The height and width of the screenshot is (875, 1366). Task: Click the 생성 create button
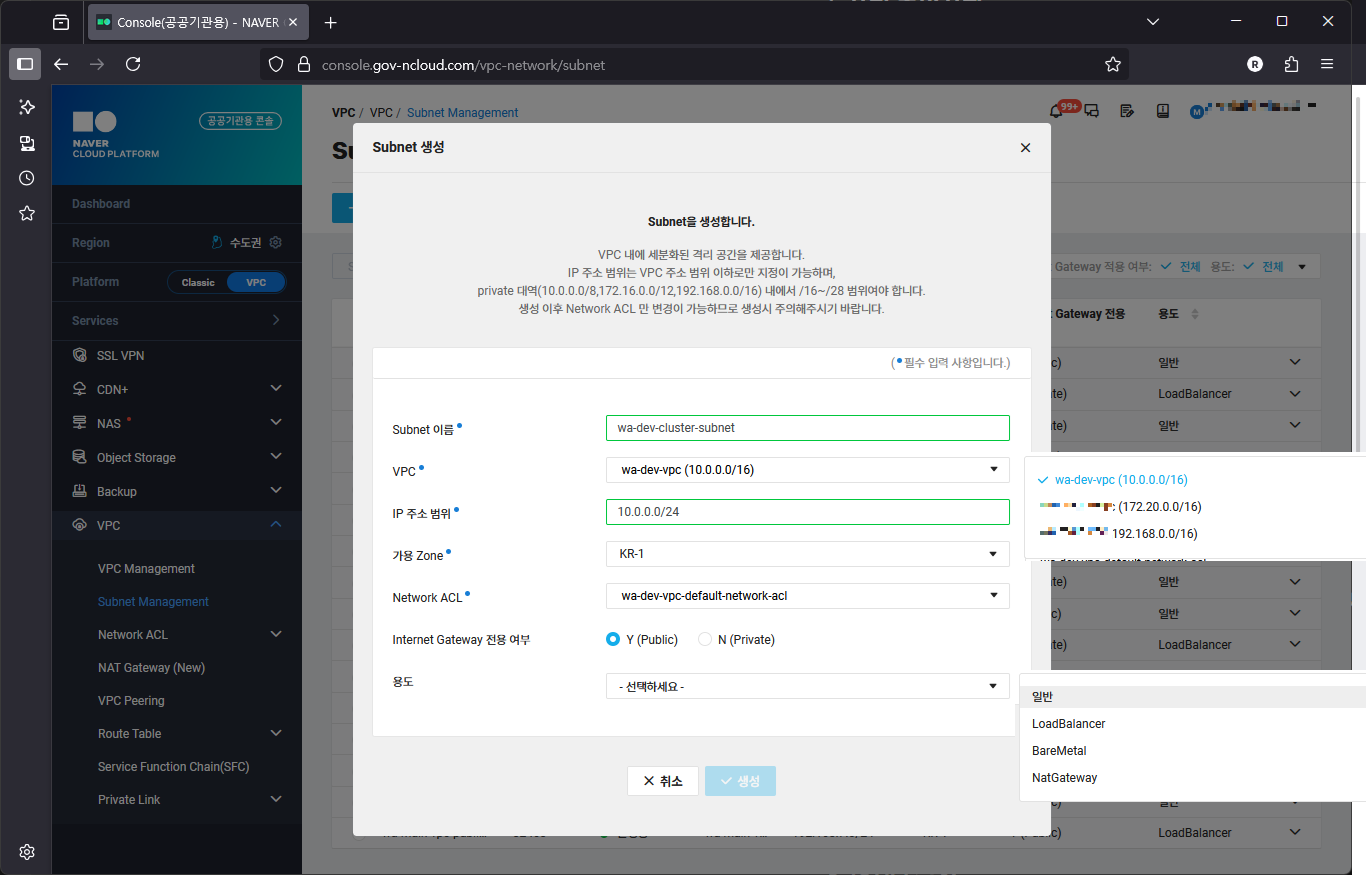pyautogui.click(x=740, y=781)
